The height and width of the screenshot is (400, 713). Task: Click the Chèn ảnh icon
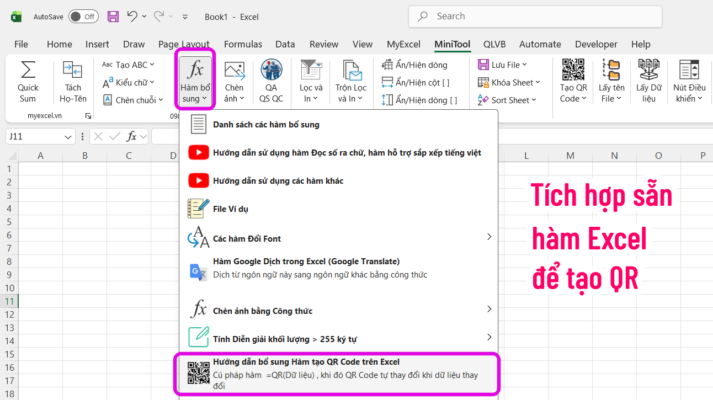click(x=235, y=80)
